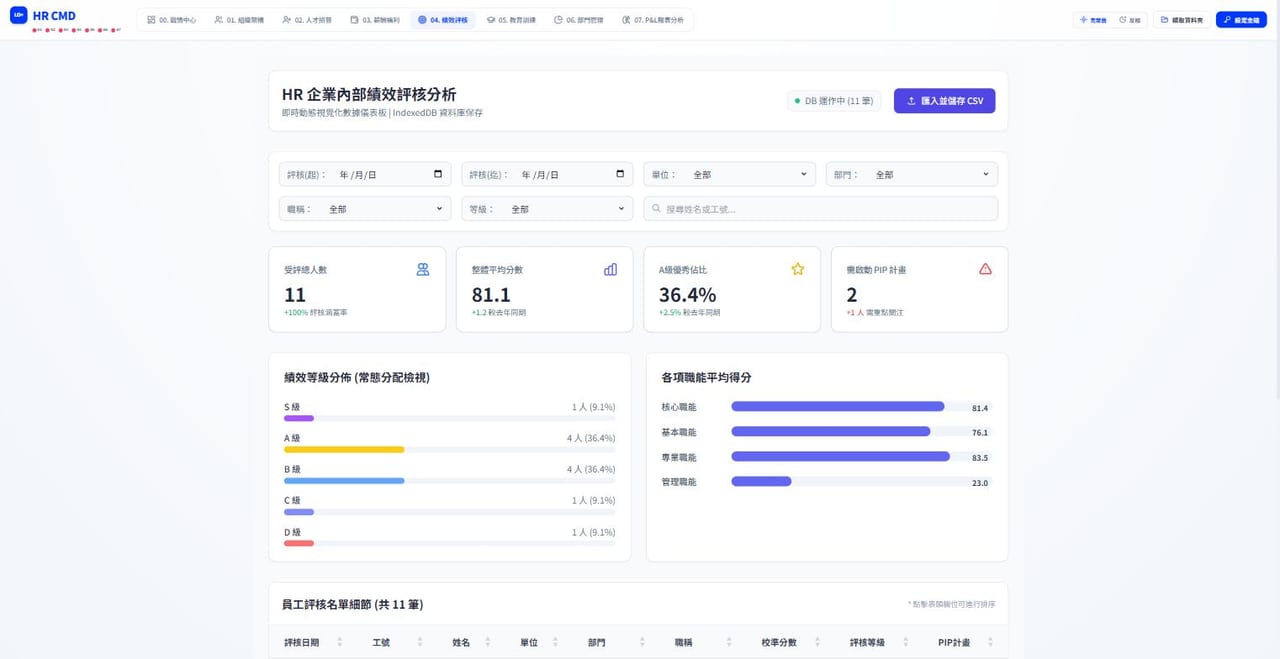The width and height of the screenshot is (1280, 659).
Task: Click the bar chart icon on 整體平均分數 card
Action: pyautogui.click(x=610, y=269)
